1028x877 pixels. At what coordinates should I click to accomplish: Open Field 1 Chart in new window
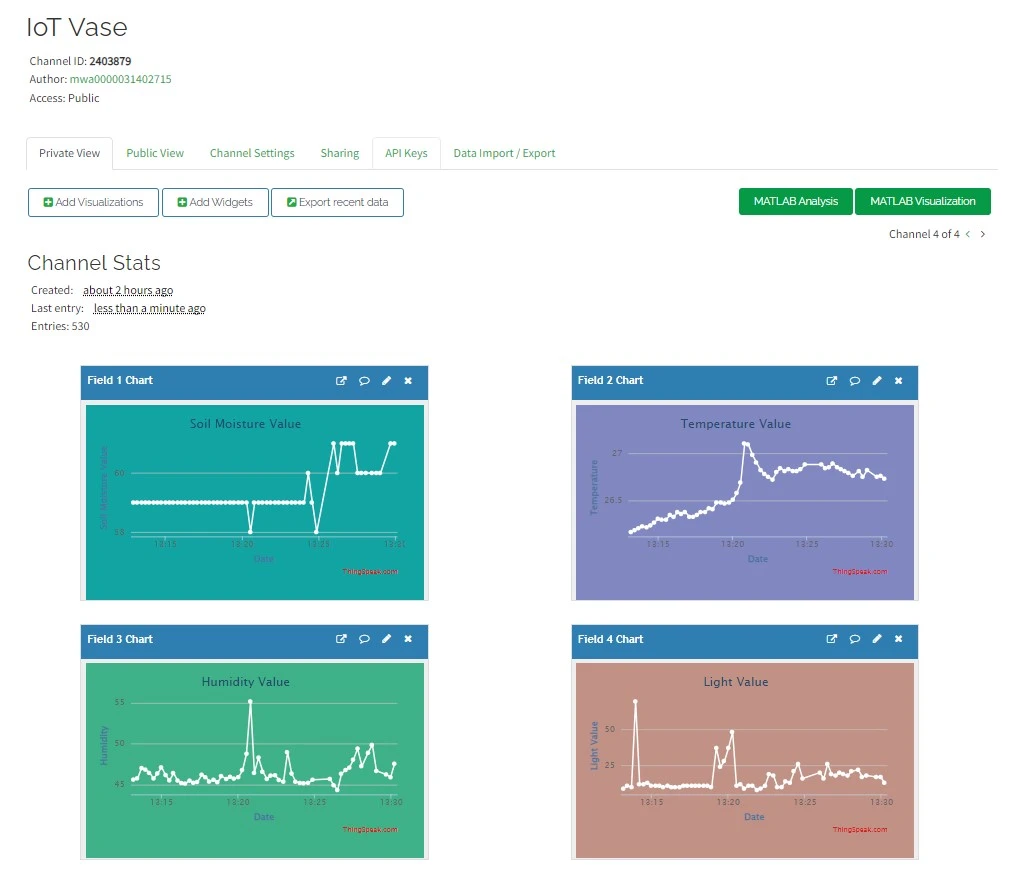click(341, 381)
